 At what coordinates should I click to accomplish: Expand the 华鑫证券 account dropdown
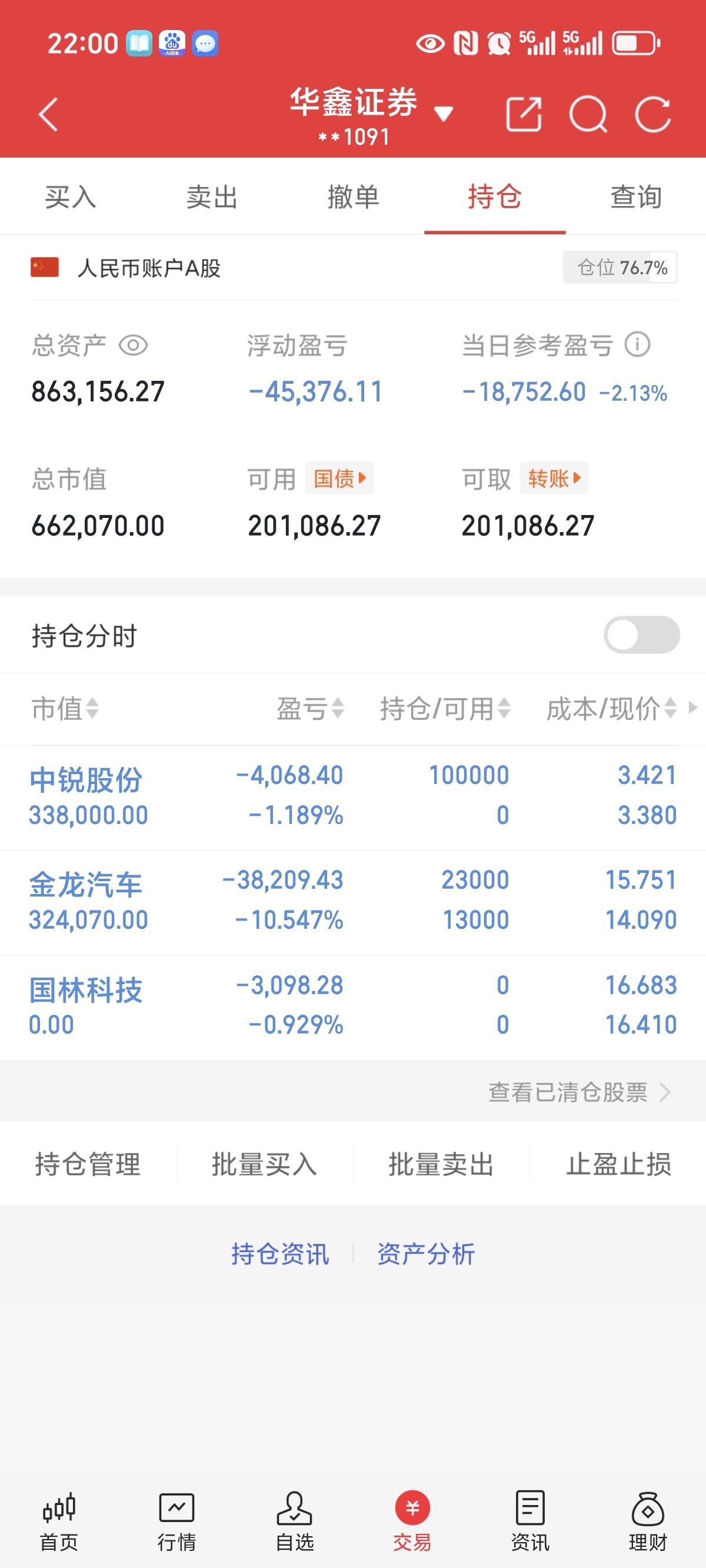(444, 114)
